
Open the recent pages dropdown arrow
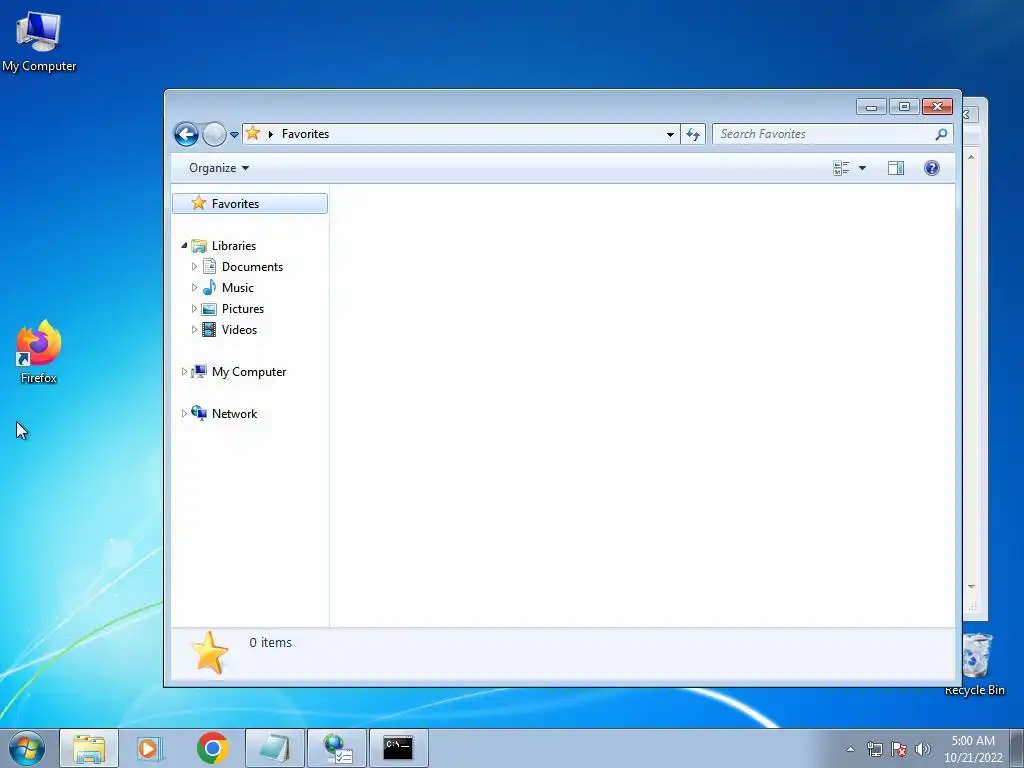pos(234,135)
